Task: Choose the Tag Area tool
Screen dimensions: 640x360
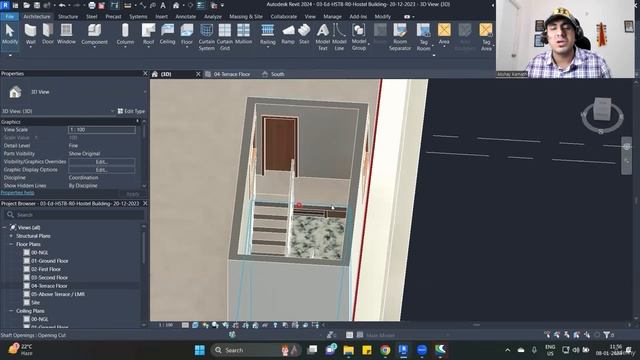Action: (x=486, y=37)
